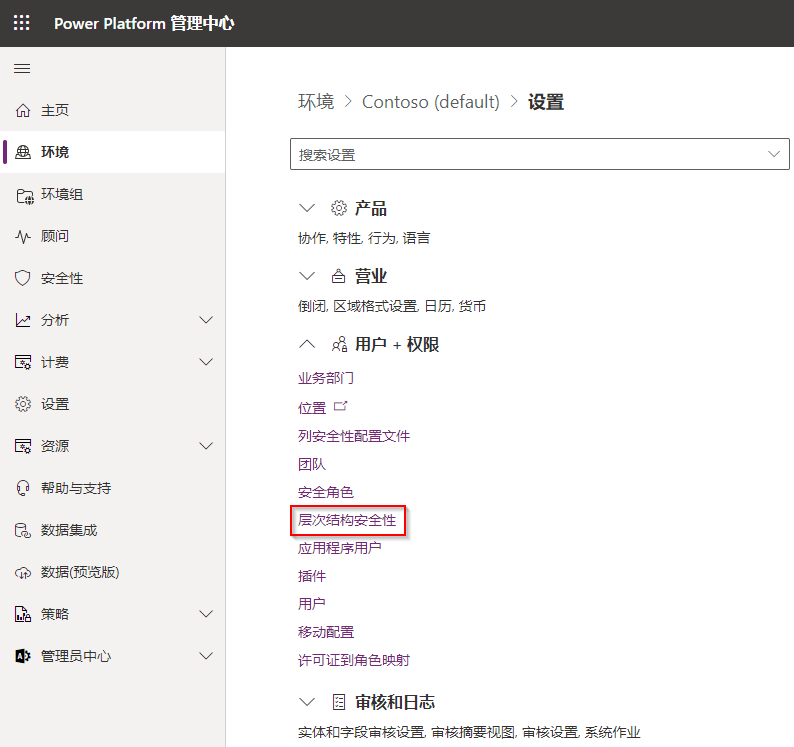Viewport: 794px width, 747px height.
Task: Click the home icon beside 主页
Action: [23, 110]
